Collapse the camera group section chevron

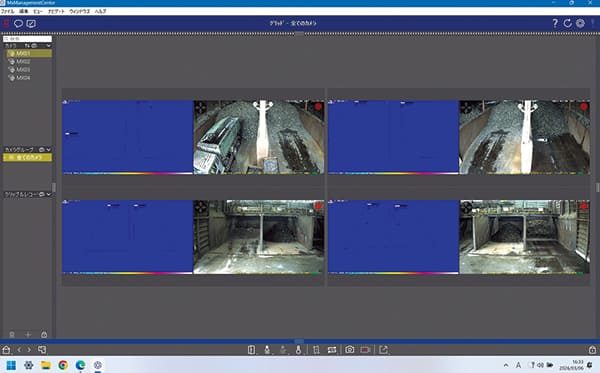pyautogui.click(x=49, y=149)
